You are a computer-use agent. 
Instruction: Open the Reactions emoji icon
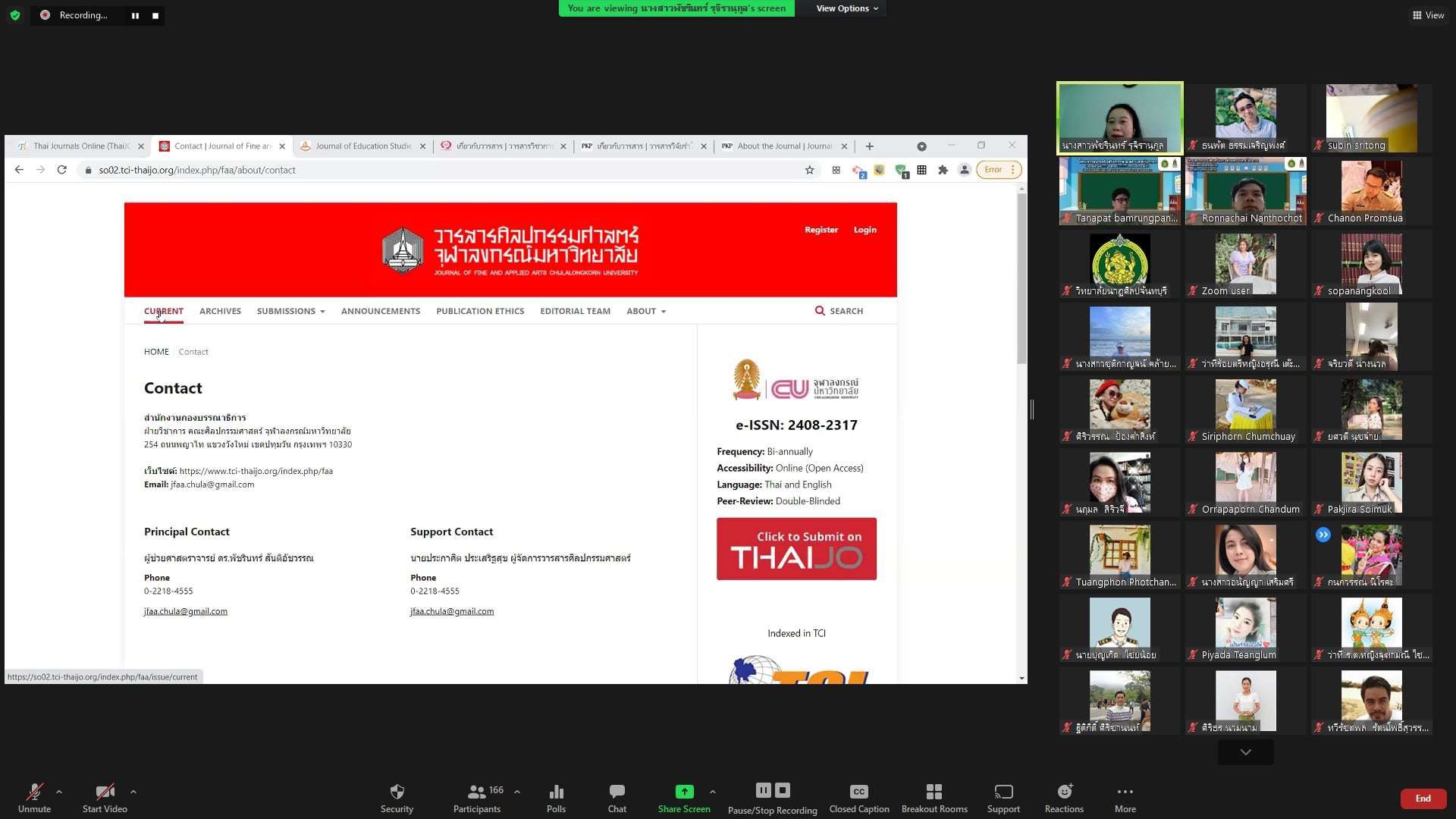click(x=1064, y=792)
